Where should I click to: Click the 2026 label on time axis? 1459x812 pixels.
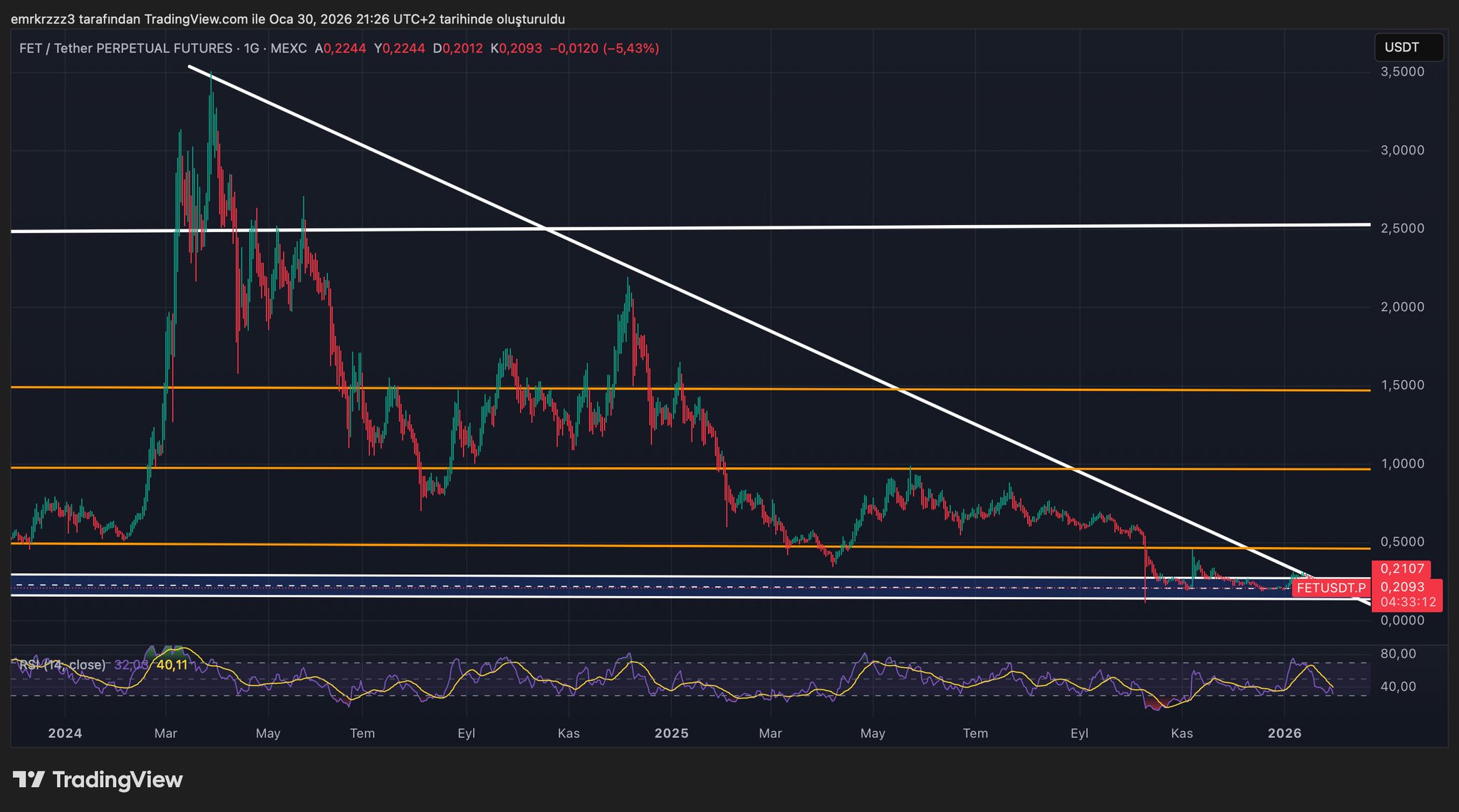pyautogui.click(x=1284, y=733)
